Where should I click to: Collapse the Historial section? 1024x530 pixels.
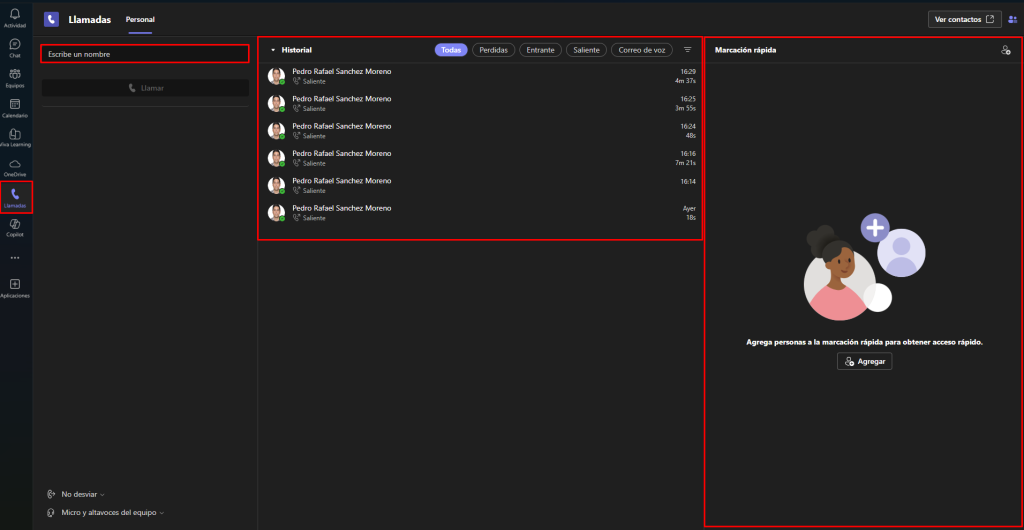click(x=273, y=49)
